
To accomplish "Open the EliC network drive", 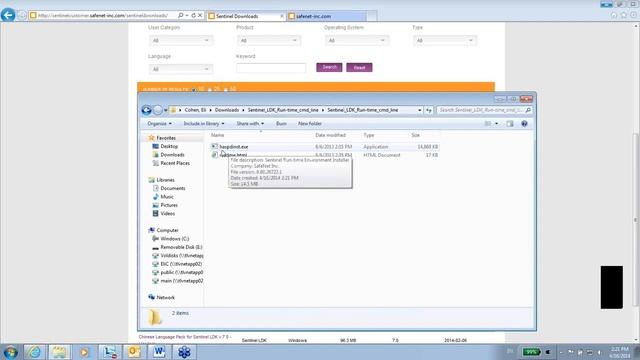I will click(x=181, y=264).
